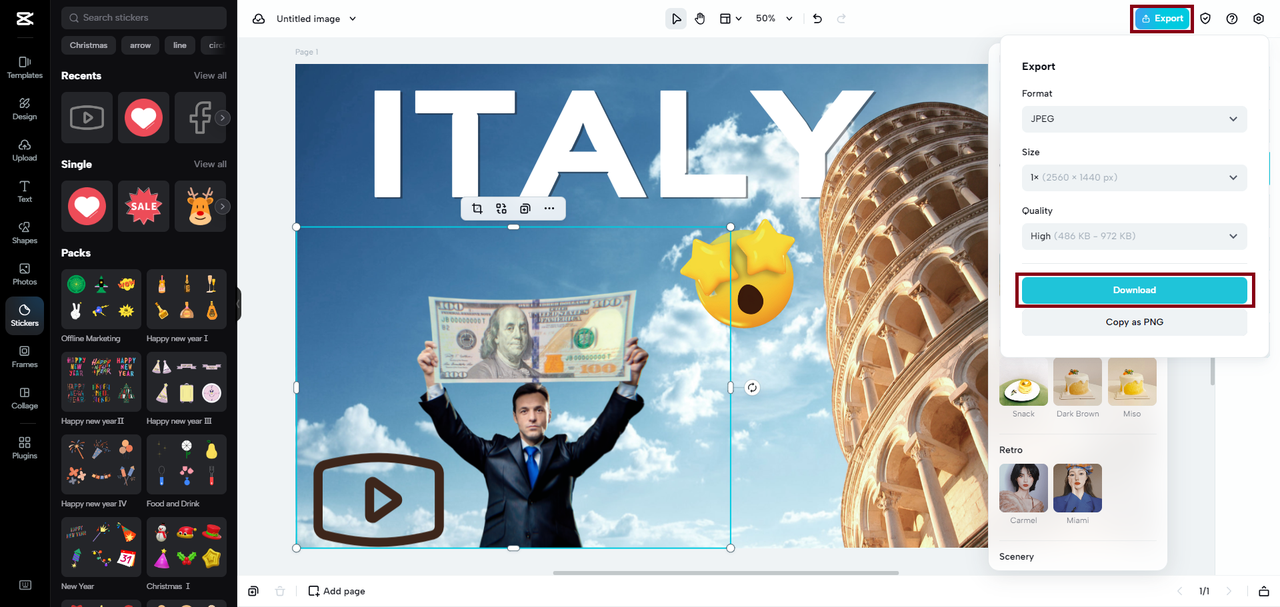The height and width of the screenshot is (607, 1280).
Task: Collapse the left stickers panel handle
Action: (238, 303)
